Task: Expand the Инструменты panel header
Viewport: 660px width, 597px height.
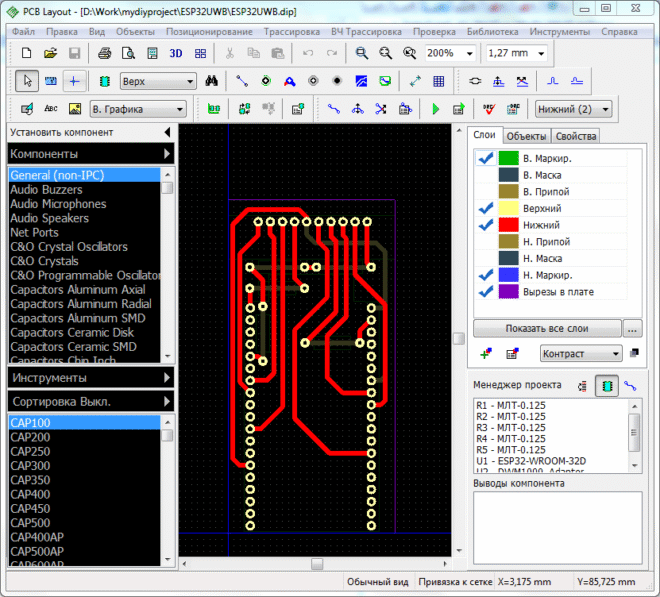Action: (x=91, y=378)
